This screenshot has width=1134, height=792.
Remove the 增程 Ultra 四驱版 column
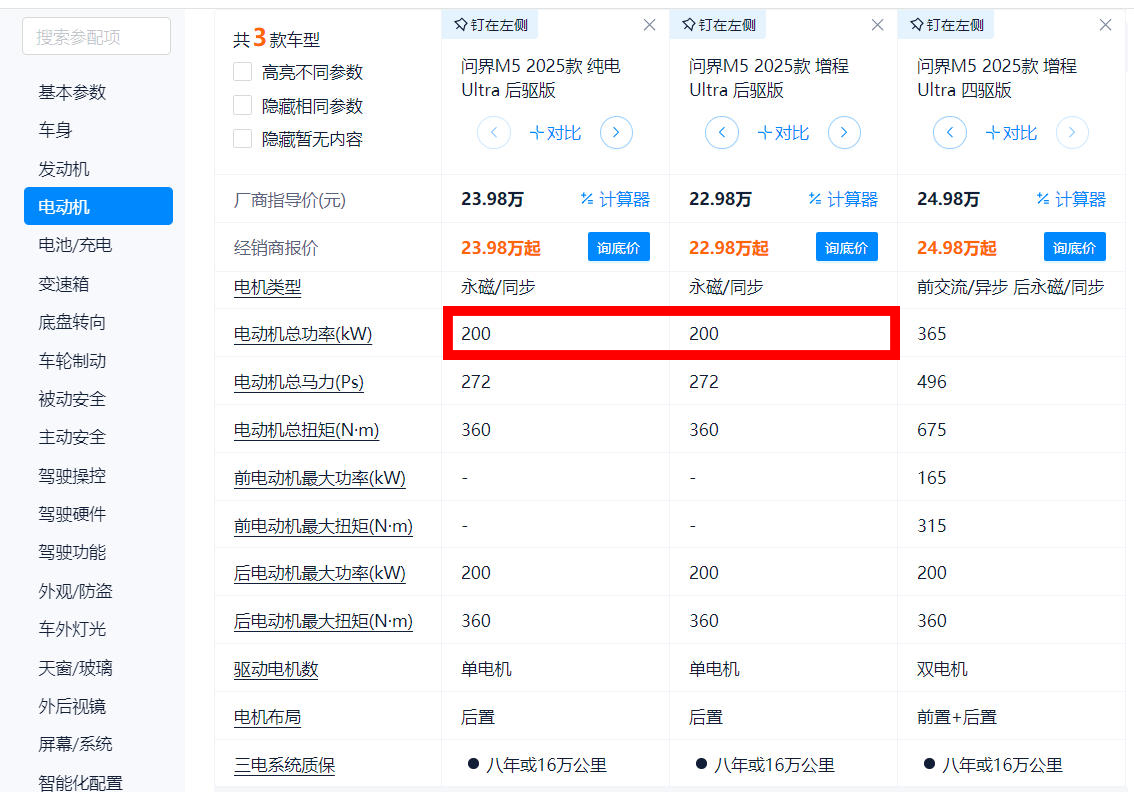(1105, 25)
